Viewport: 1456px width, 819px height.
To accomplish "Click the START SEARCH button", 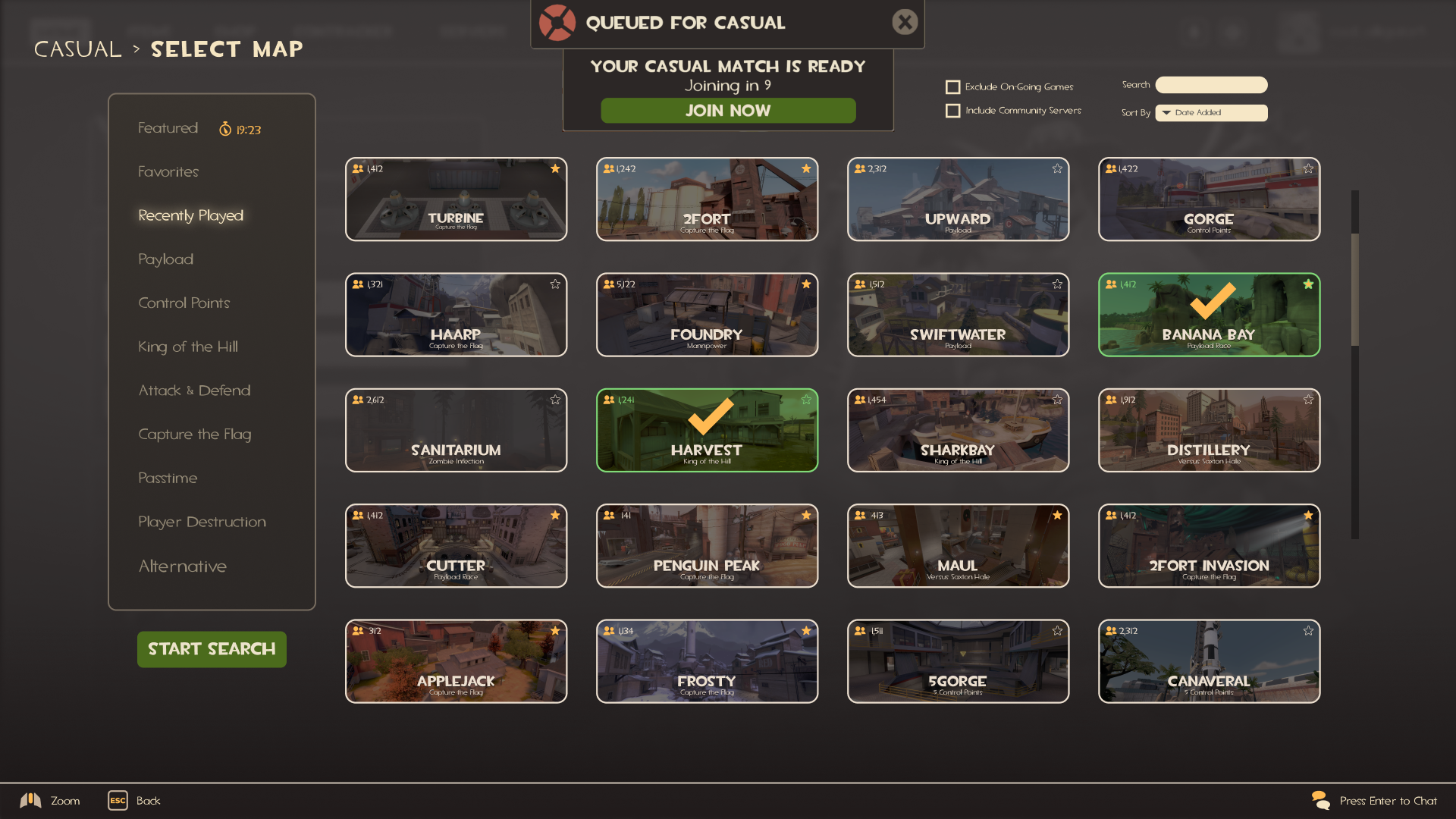I will point(212,649).
